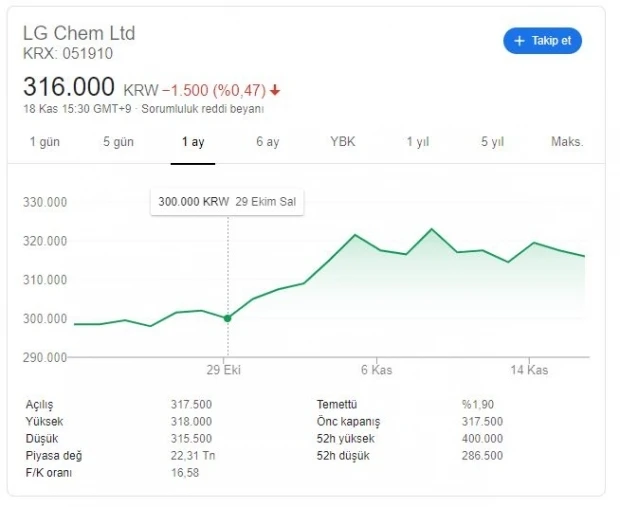Switch to the 6 ay range
Image resolution: width=620 pixels, height=507 pixels.
(268, 142)
